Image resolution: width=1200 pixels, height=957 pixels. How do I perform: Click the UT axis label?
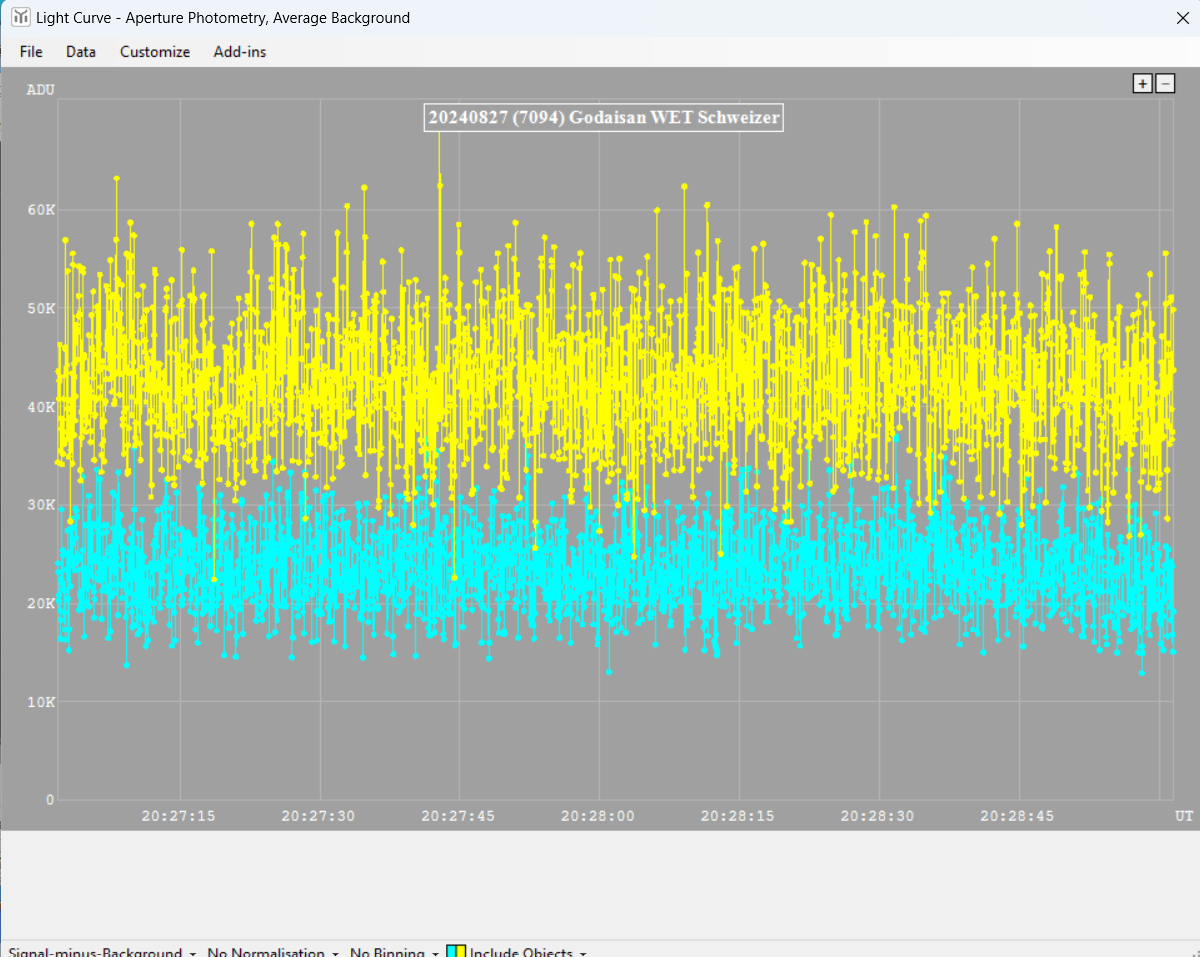[1184, 816]
